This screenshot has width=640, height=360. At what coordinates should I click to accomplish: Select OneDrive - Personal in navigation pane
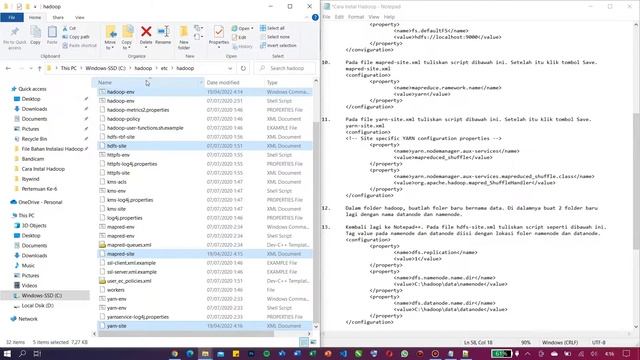point(40,202)
